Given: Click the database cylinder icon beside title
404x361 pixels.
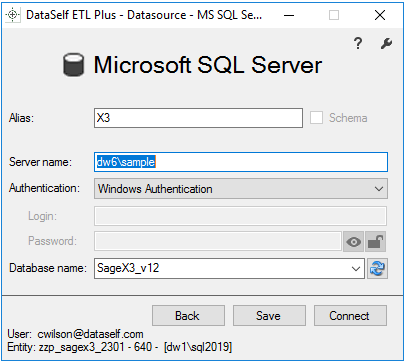Looking at the screenshot, I should (73, 65).
